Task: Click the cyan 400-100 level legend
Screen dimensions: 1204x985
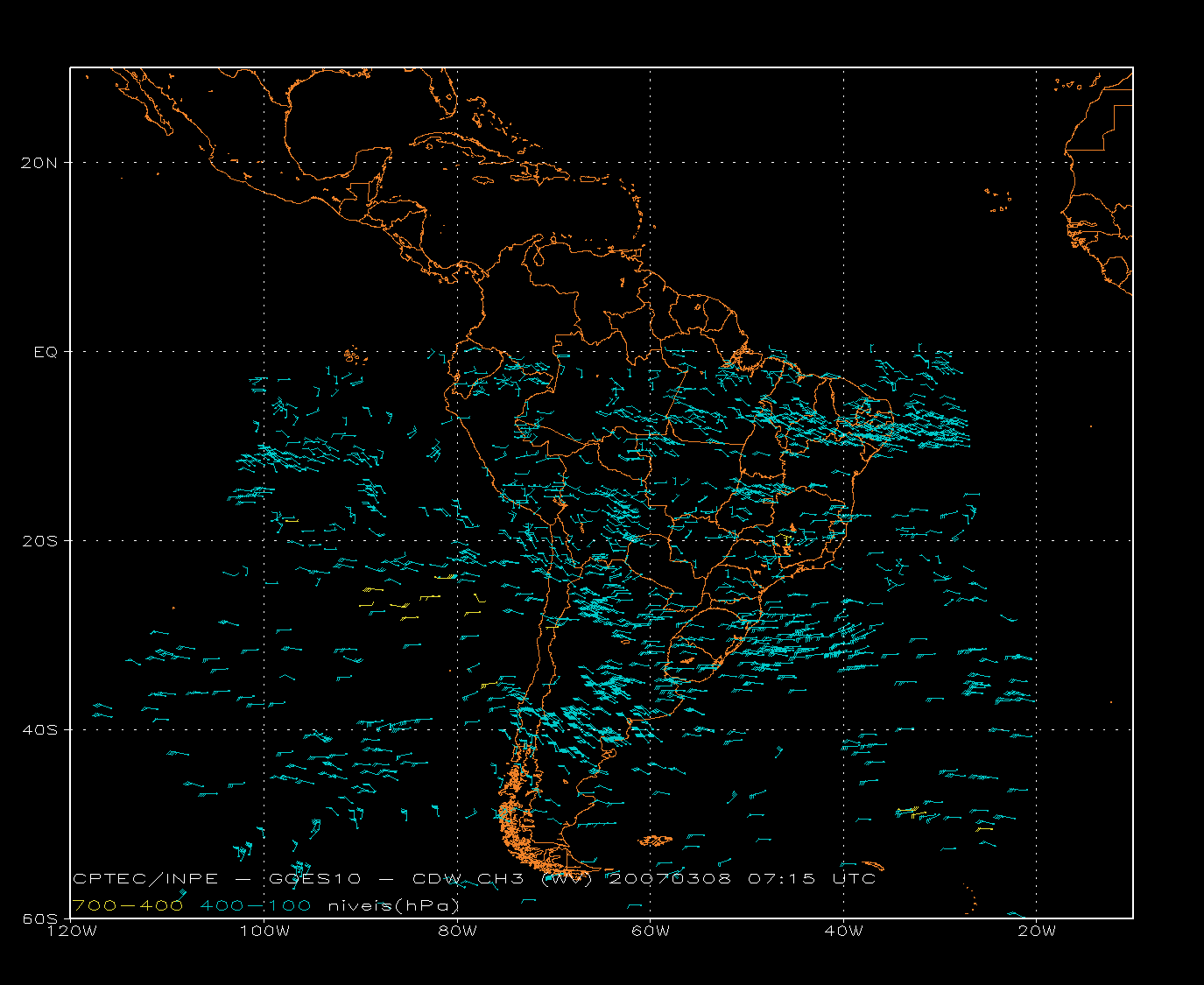Action: pos(256,904)
